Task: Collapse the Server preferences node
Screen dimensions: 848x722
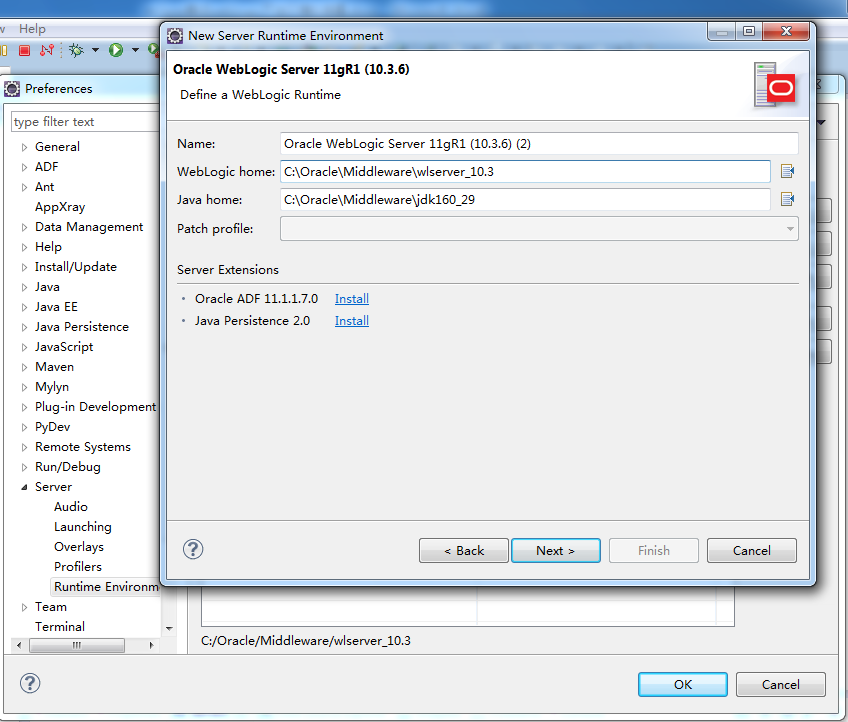Action: [24, 487]
